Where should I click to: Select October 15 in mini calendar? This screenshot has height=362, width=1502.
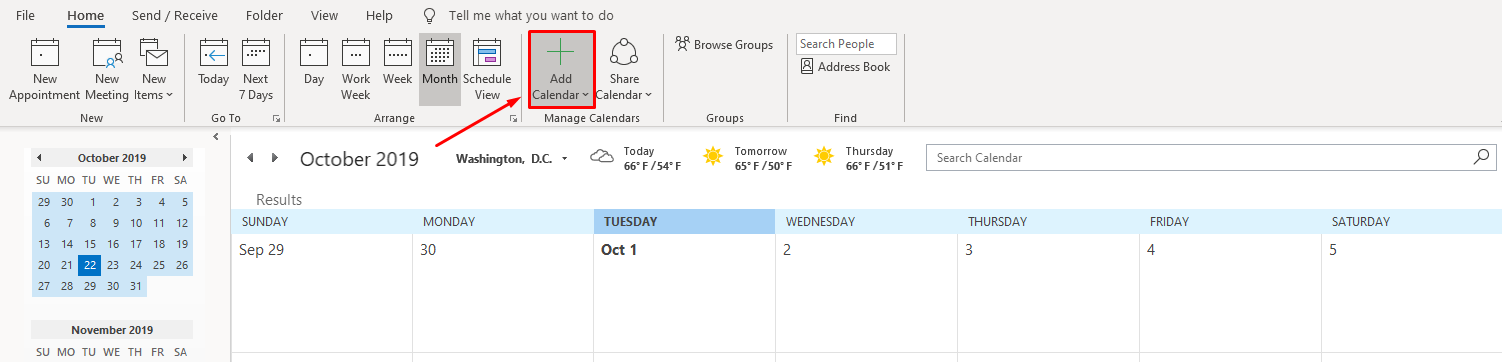90,244
